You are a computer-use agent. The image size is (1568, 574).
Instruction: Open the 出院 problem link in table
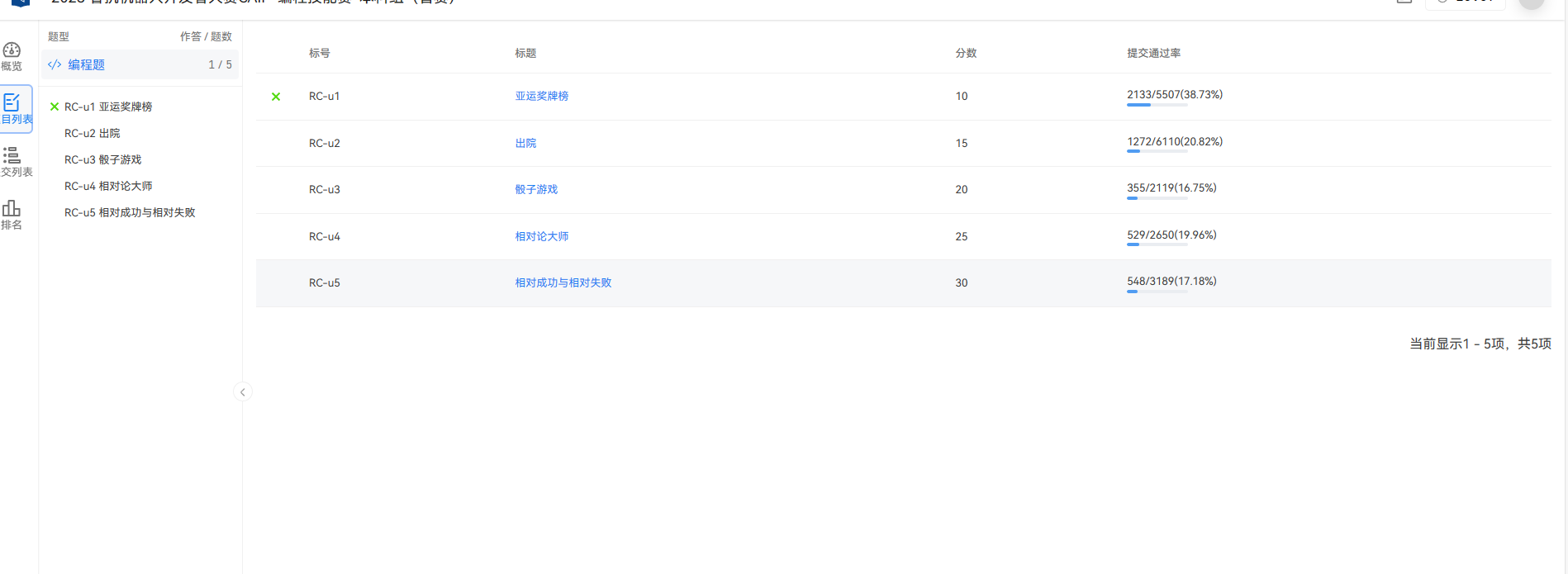point(525,143)
